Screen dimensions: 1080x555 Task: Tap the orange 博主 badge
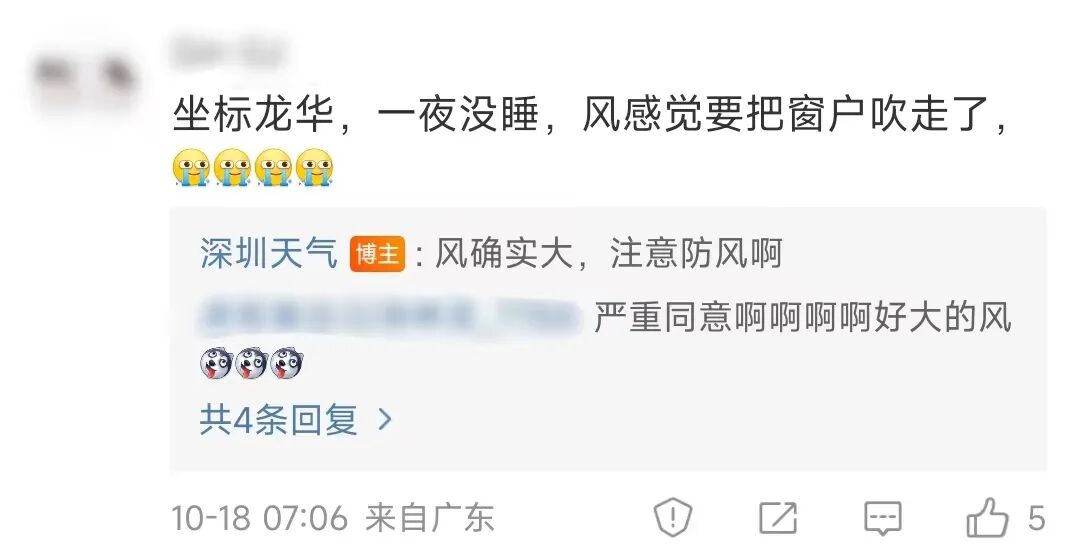click(377, 254)
